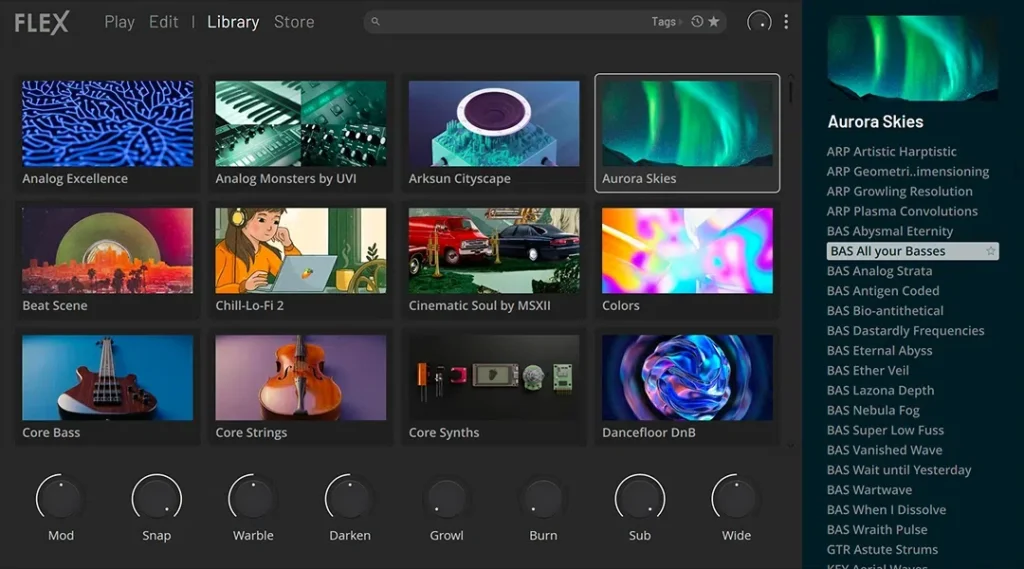
Task: Click the search magnifier icon
Action: pyautogui.click(x=376, y=22)
